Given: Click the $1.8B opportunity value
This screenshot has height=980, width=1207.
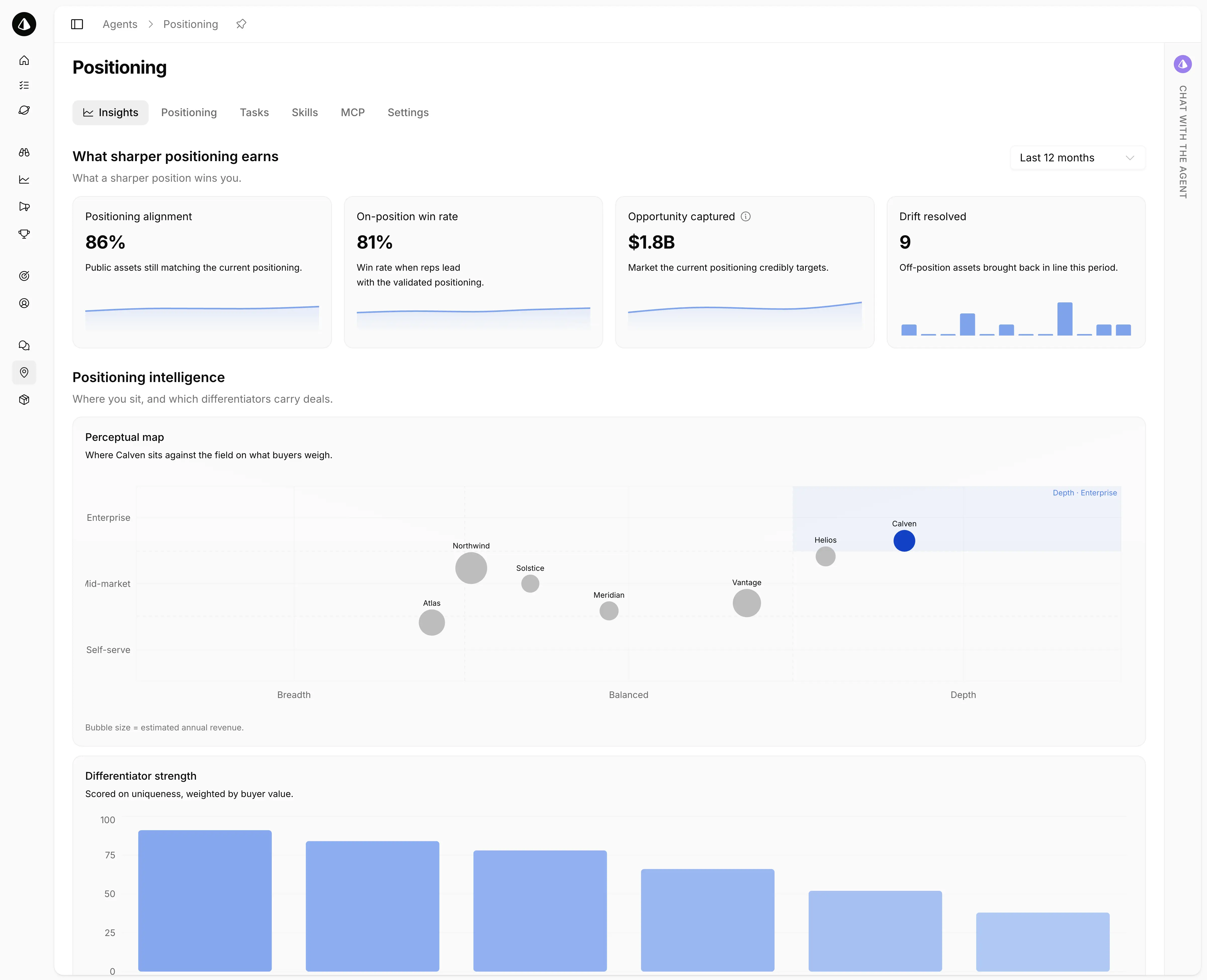Looking at the screenshot, I should coord(651,242).
